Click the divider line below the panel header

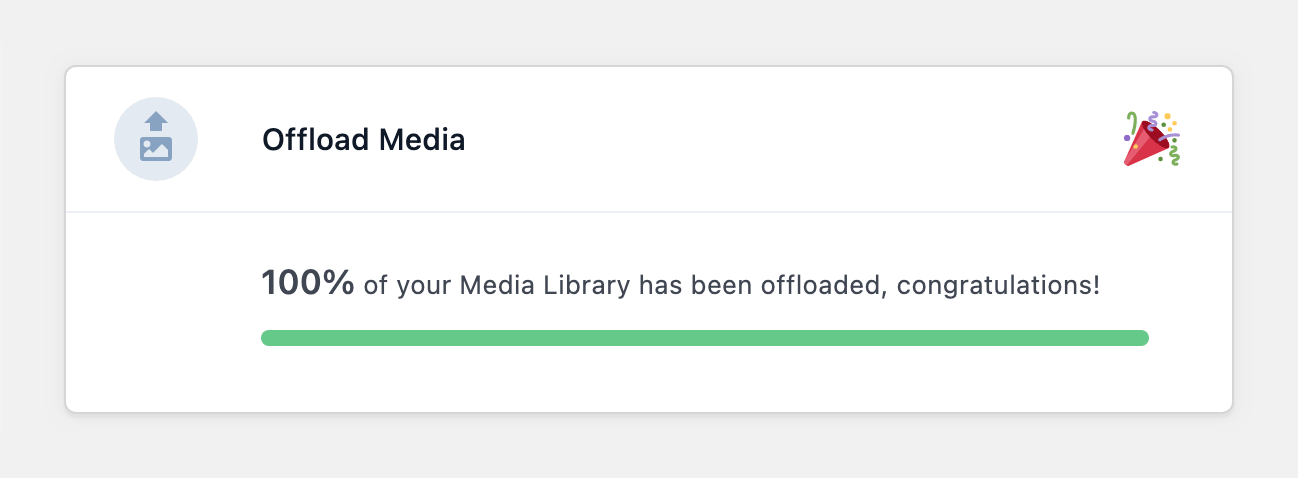(x=649, y=212)
